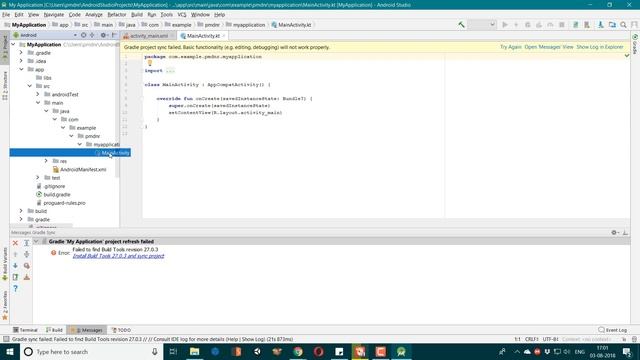Expand the .gradle folder
Image resolution: width=640 pixels, height=360 pixels.
pos(21,53)
